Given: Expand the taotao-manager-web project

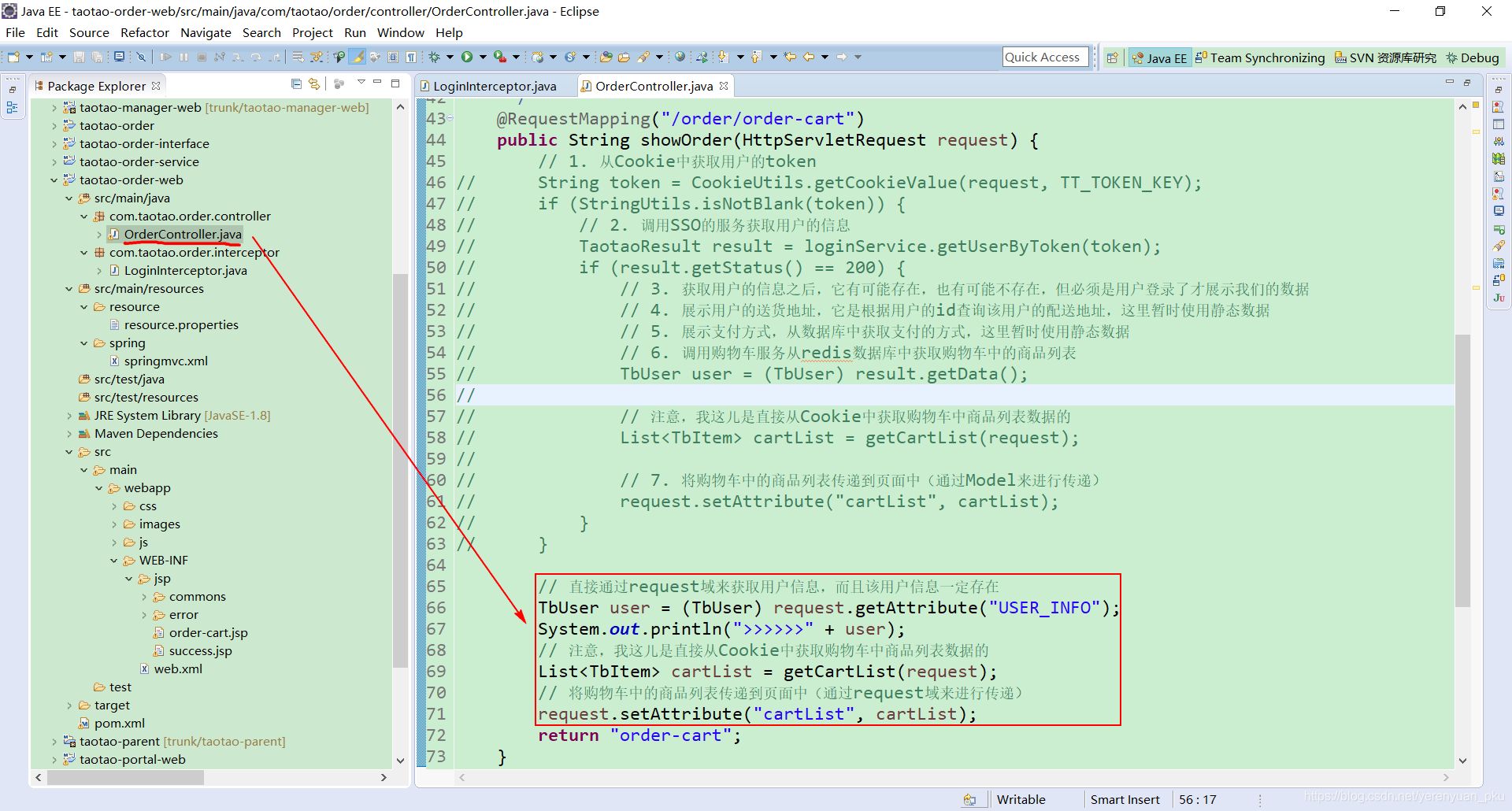Looking at the screenshot, I should click(54, 108).
